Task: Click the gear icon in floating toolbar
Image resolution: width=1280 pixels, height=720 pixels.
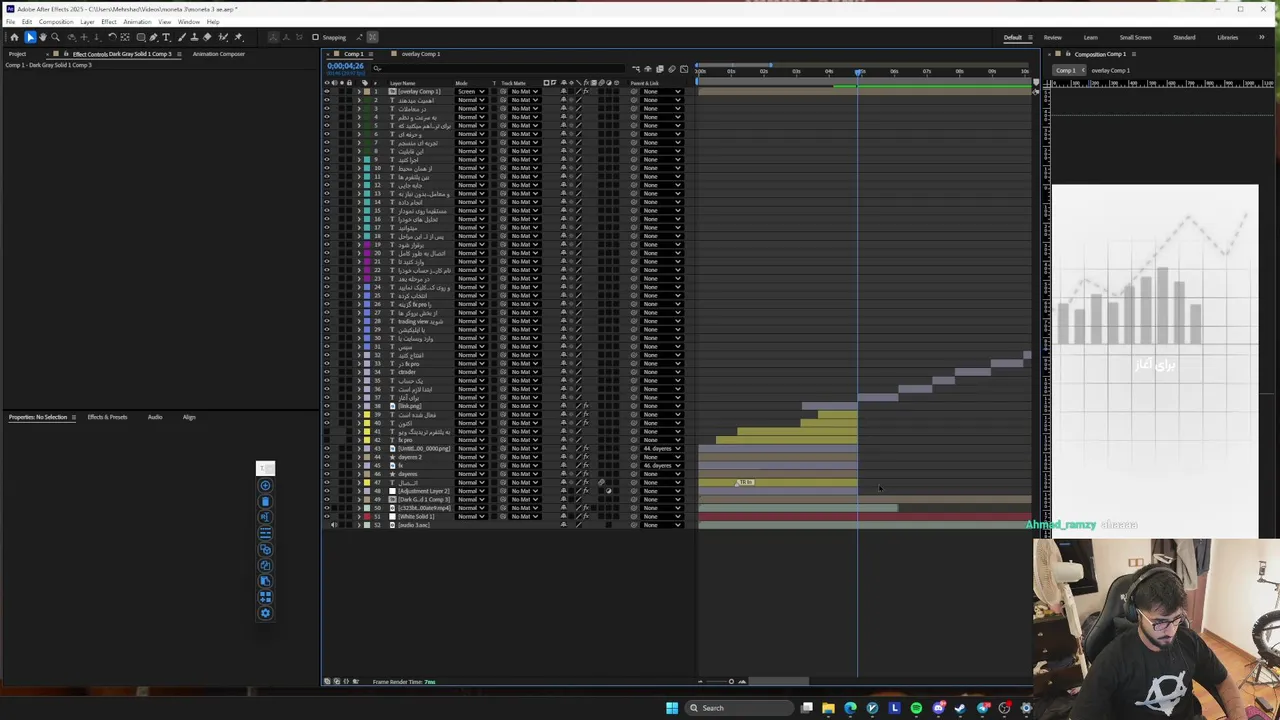Action: pos(265,613)
